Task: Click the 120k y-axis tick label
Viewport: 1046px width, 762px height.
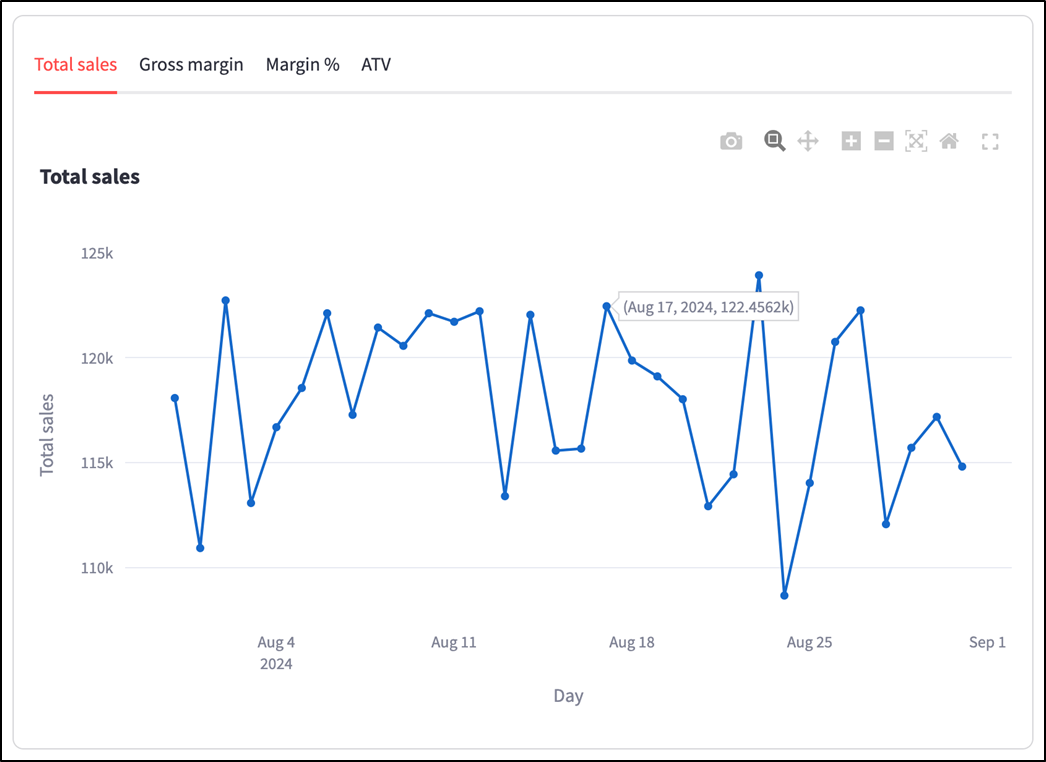Action: [x=97, y=358]
